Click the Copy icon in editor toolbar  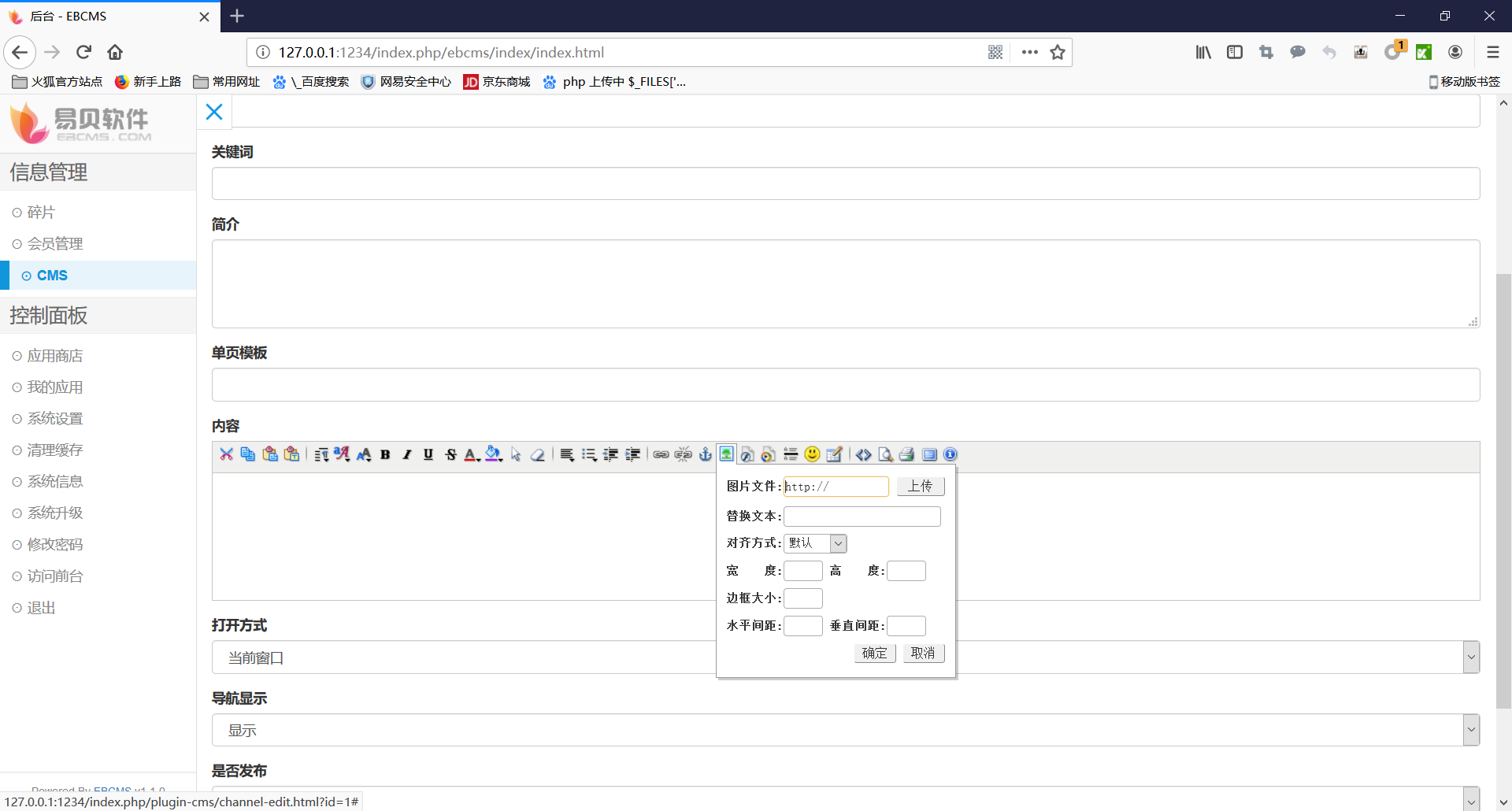tap(247, 454)
